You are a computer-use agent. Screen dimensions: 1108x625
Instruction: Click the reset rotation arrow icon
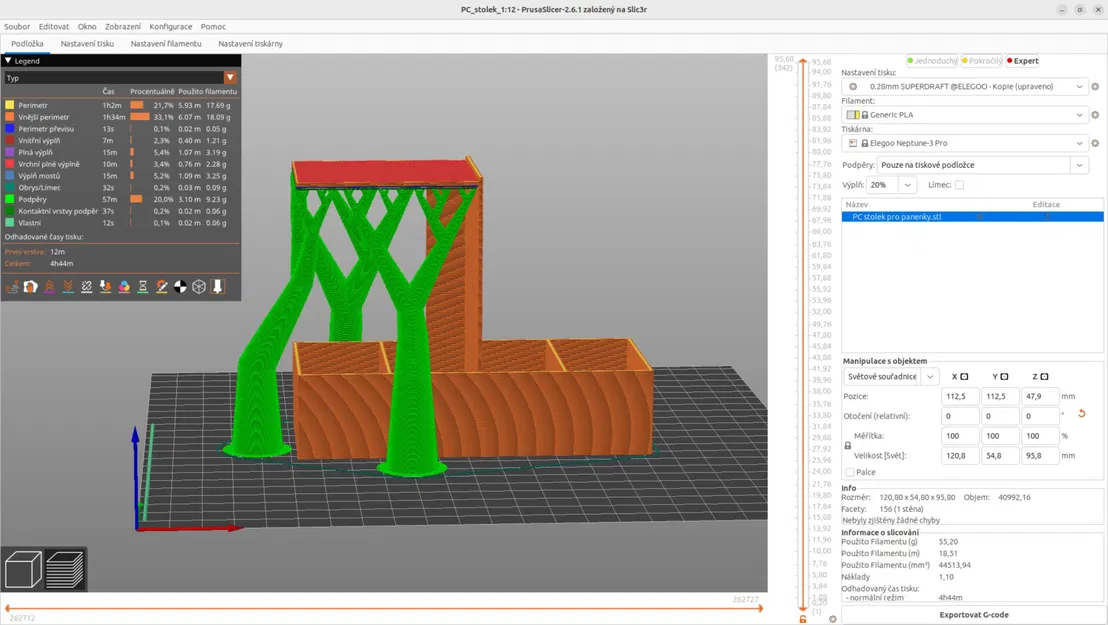pos(1081,414)
